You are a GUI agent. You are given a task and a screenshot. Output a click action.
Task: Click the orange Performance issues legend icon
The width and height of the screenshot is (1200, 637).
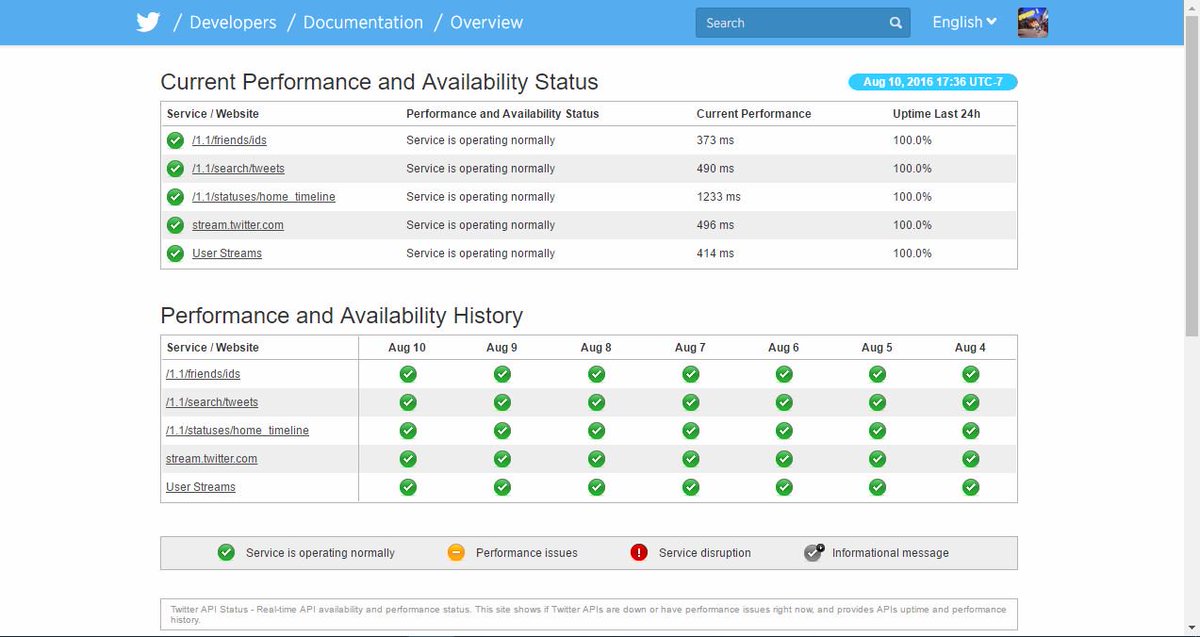(456, 552)
